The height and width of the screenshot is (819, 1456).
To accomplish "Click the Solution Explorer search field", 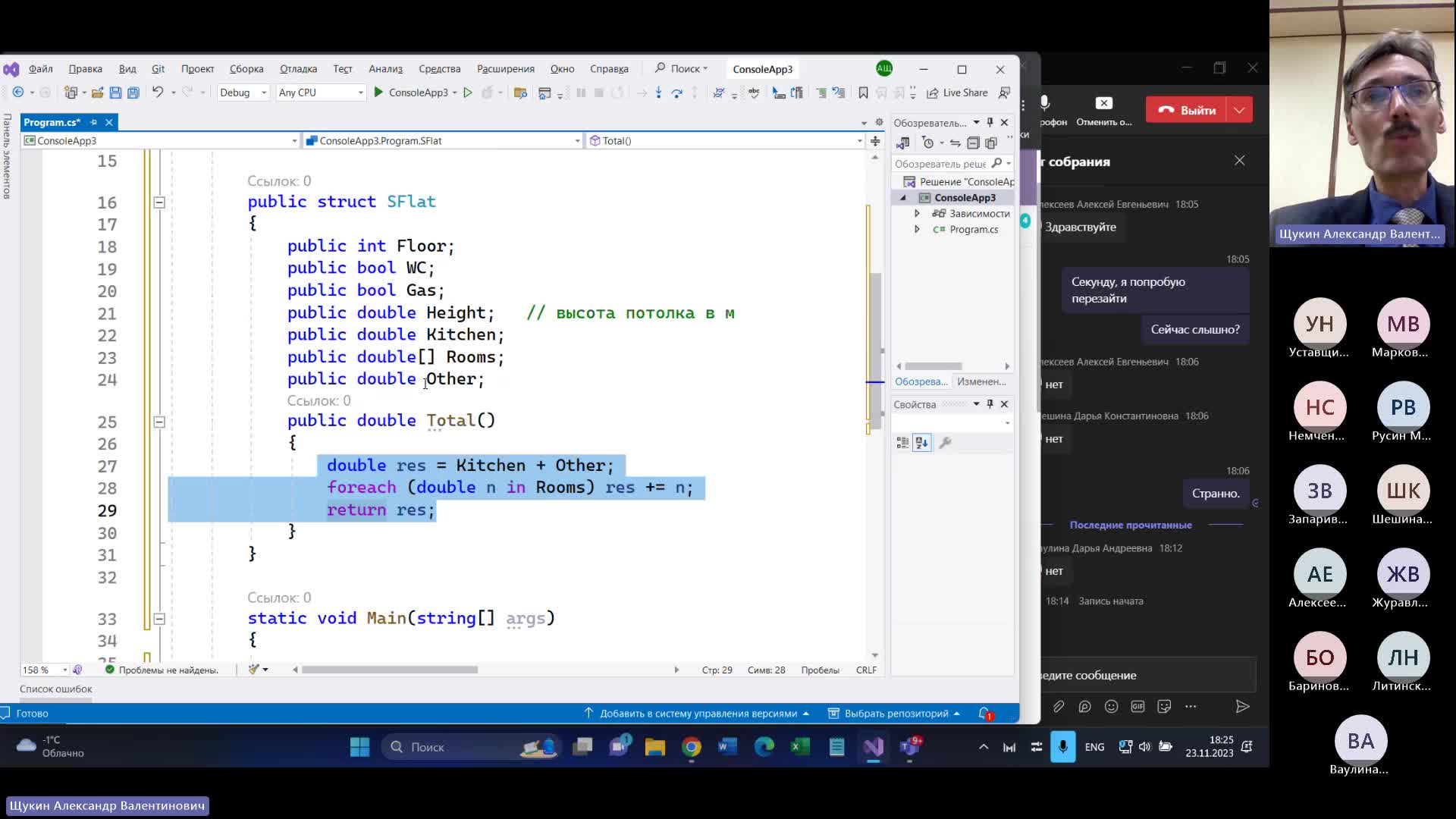I will [x=952, y=163].
